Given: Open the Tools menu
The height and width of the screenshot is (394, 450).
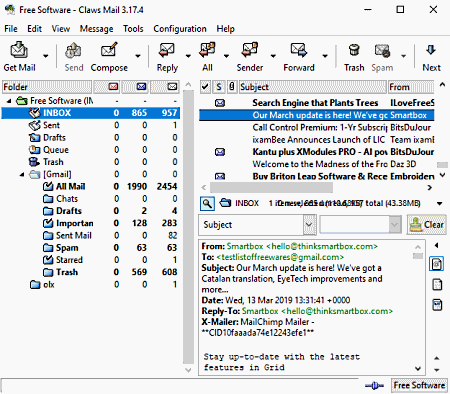Looking at the screenshot, I should point(133,29).
